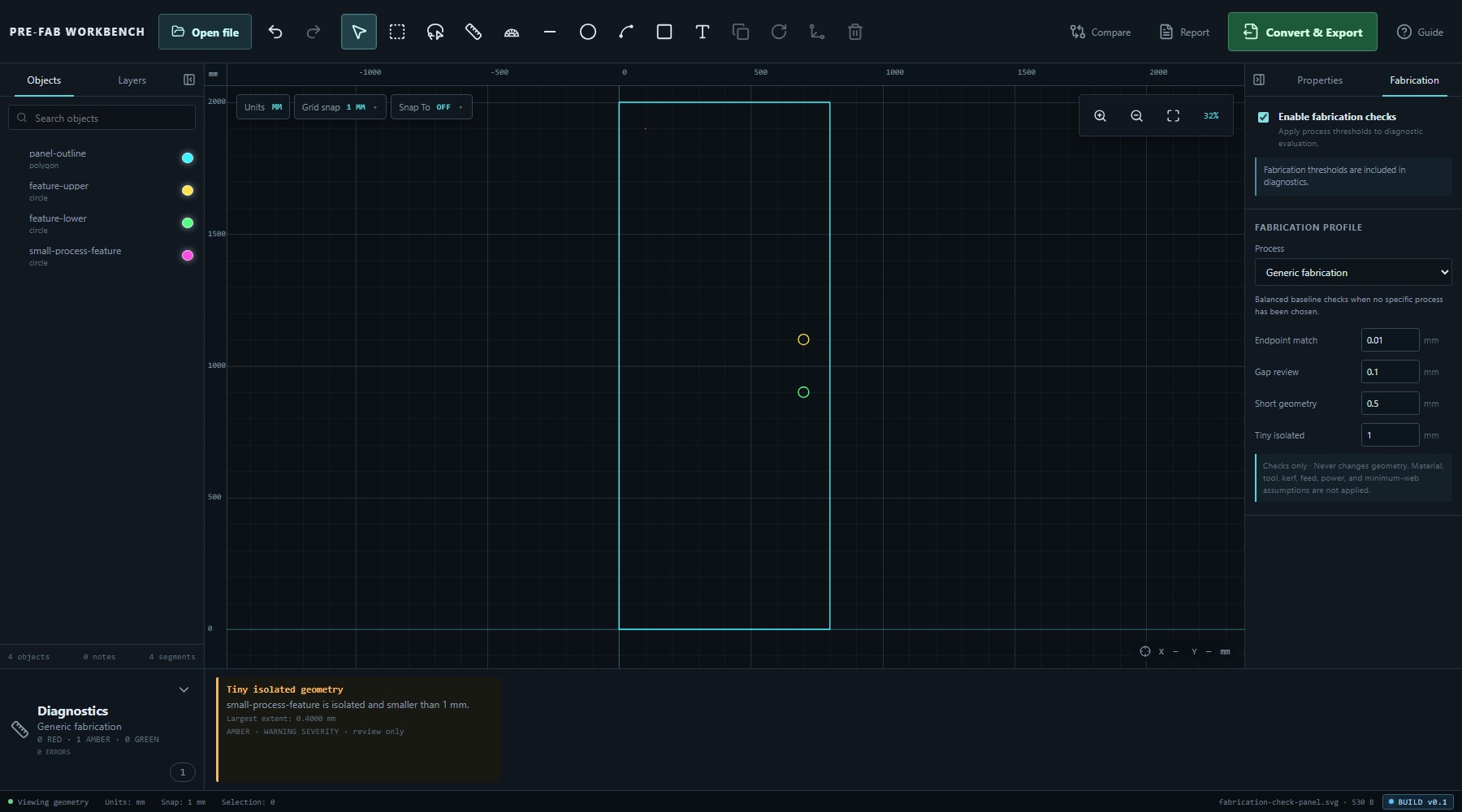Activate the ruler measure tool

click(x=474, y=32)
